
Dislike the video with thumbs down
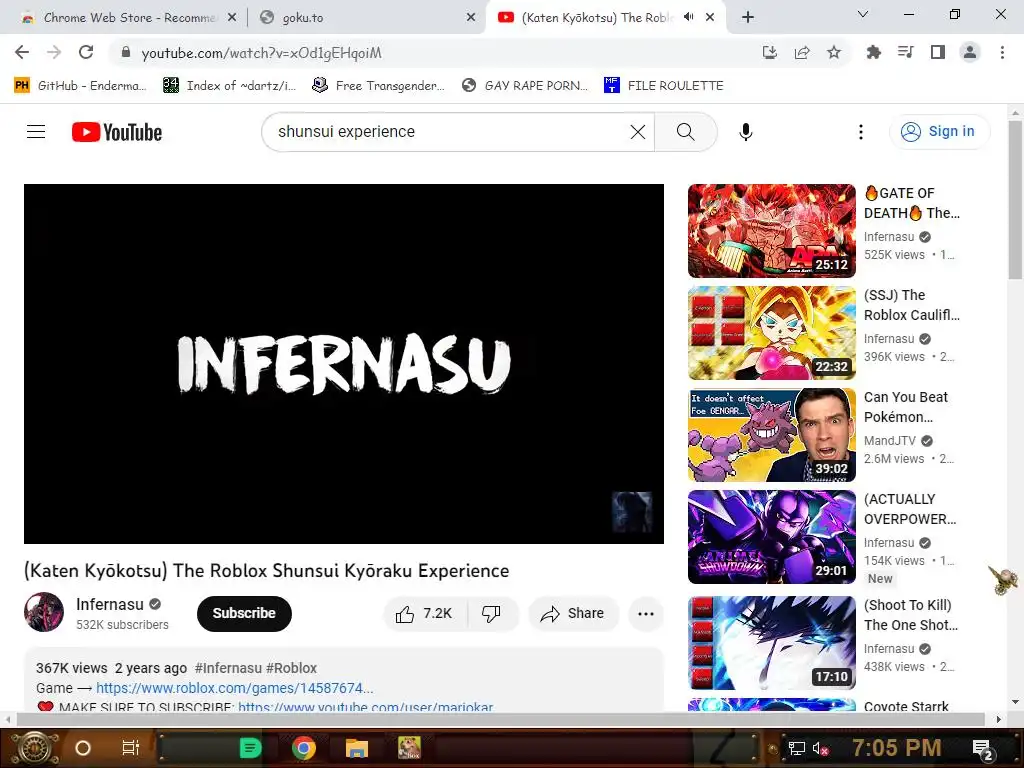pyautogui.click(x=491, y=613)
